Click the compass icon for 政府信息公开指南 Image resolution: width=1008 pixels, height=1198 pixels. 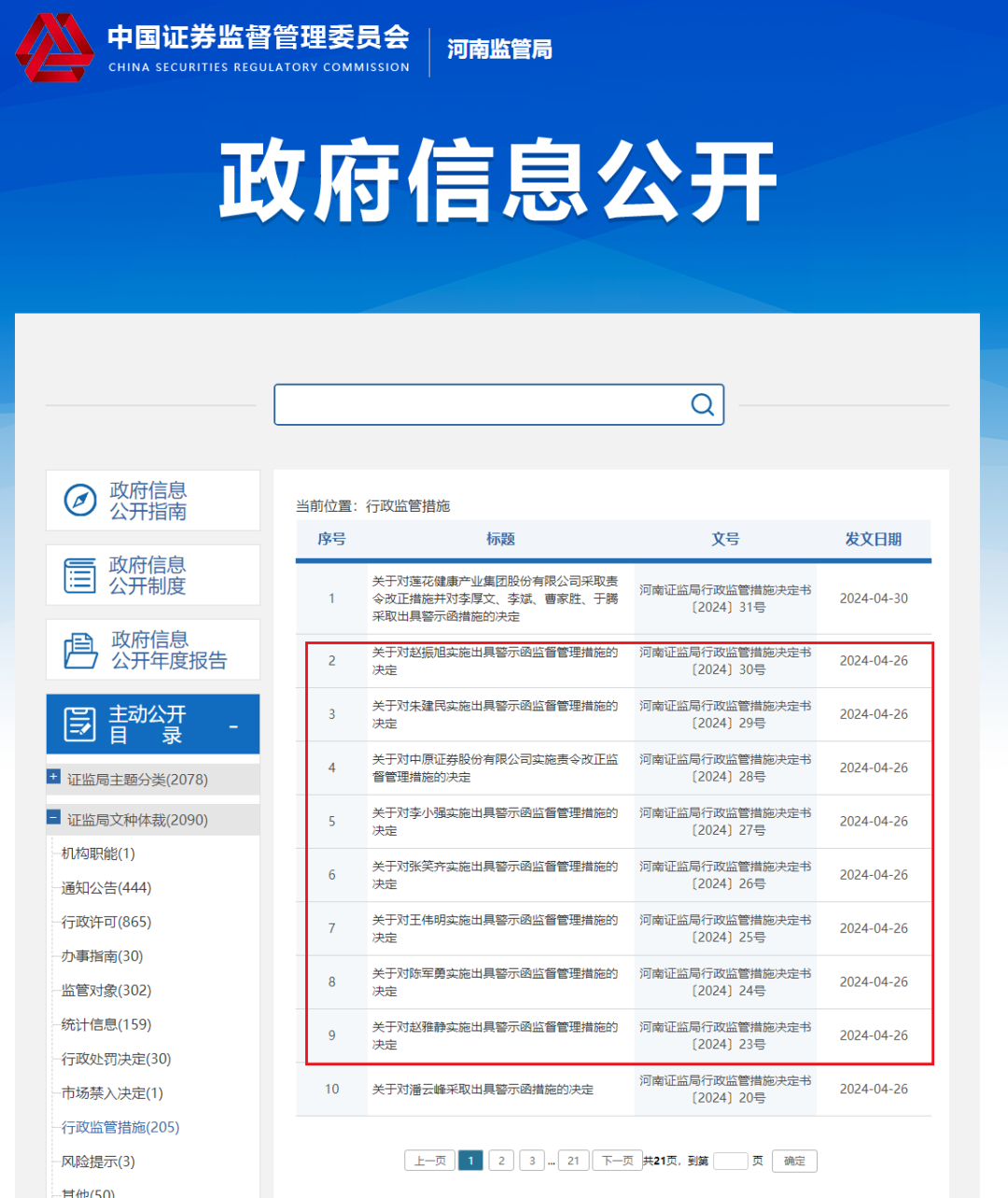coord(79,500)
